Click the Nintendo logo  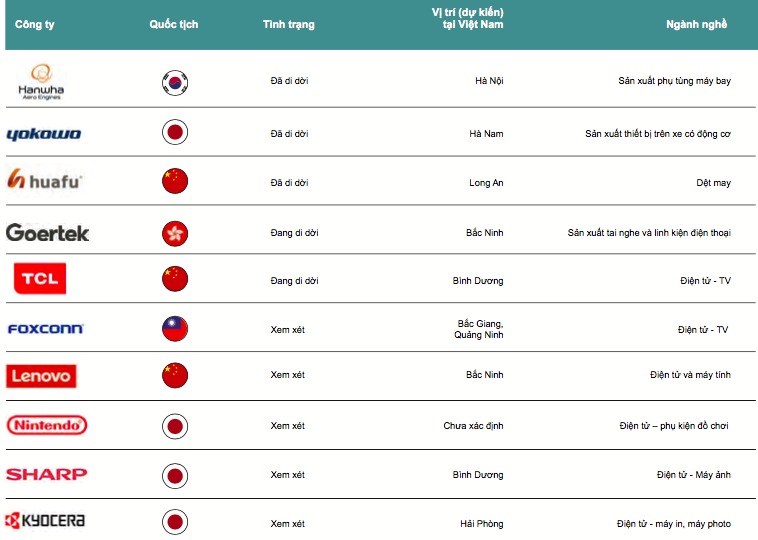(47, 425)
